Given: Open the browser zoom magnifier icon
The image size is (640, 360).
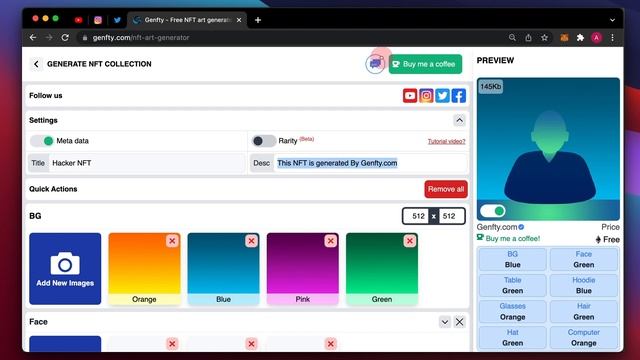Looking at the screenshot, I should 512,38.
